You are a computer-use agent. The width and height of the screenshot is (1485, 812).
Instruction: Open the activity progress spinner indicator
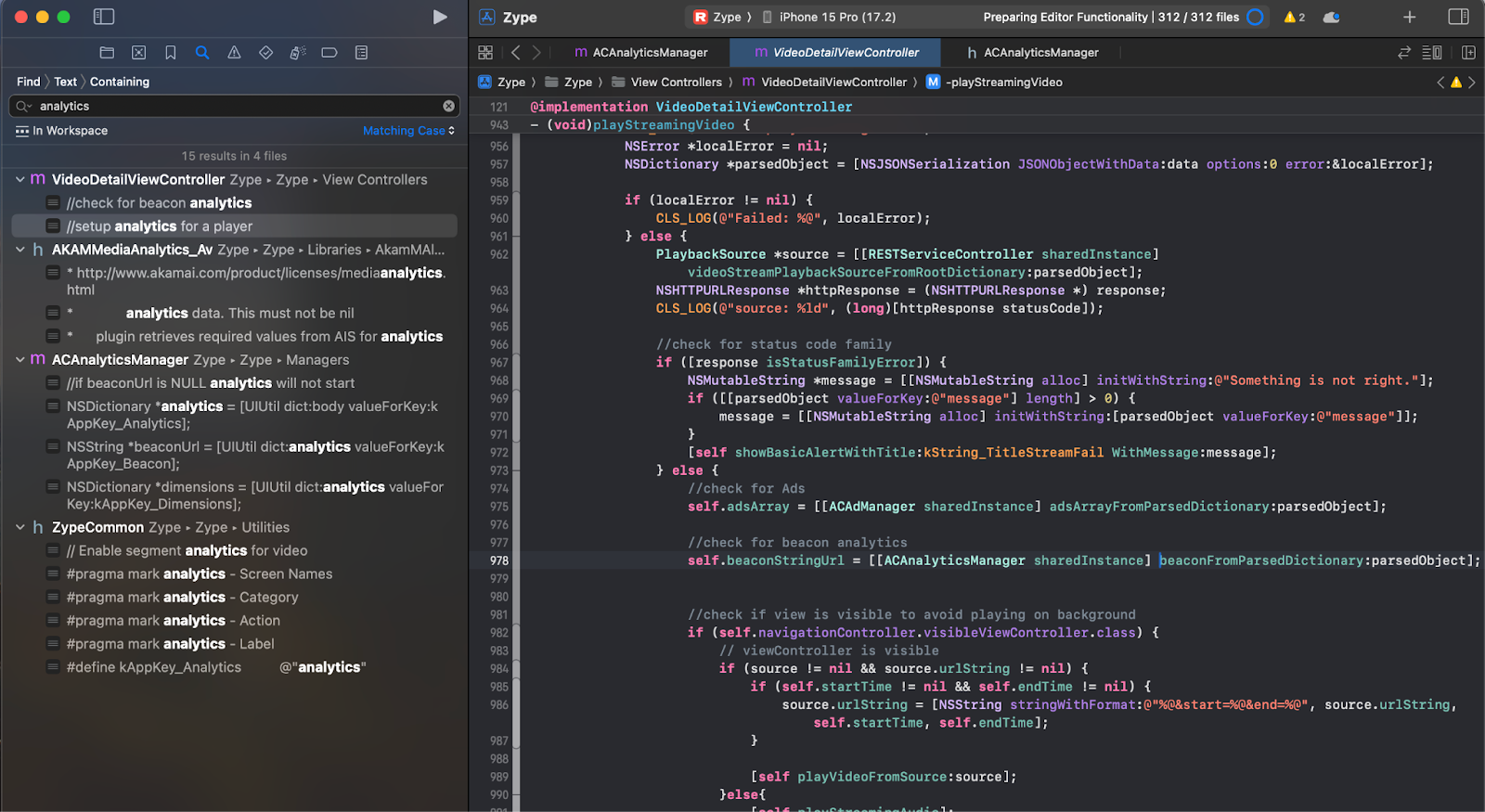pyautogui.click(x=1255, y=17)
